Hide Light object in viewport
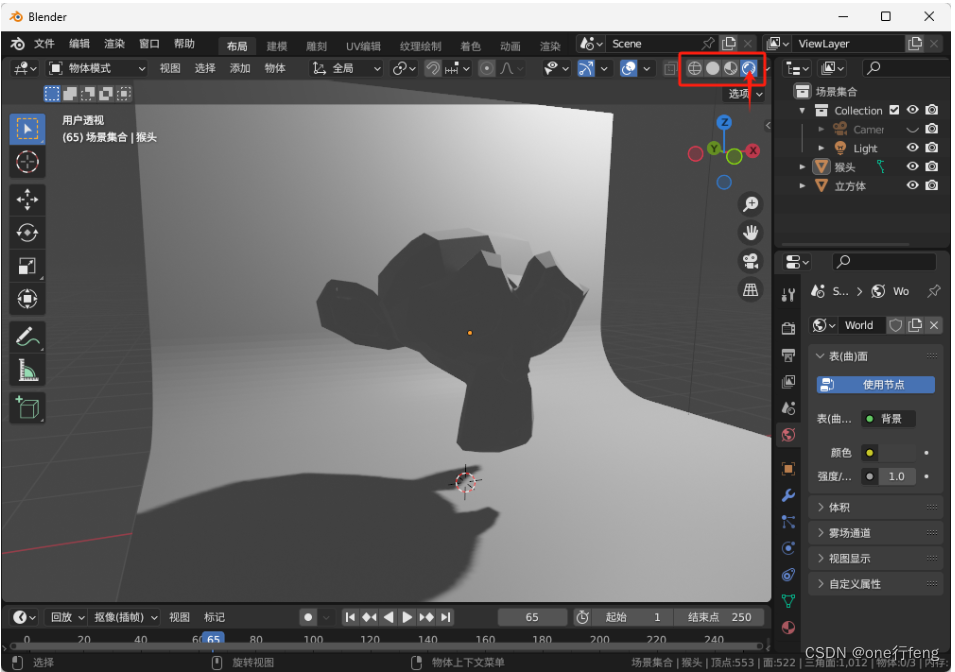 pos(912,147)
